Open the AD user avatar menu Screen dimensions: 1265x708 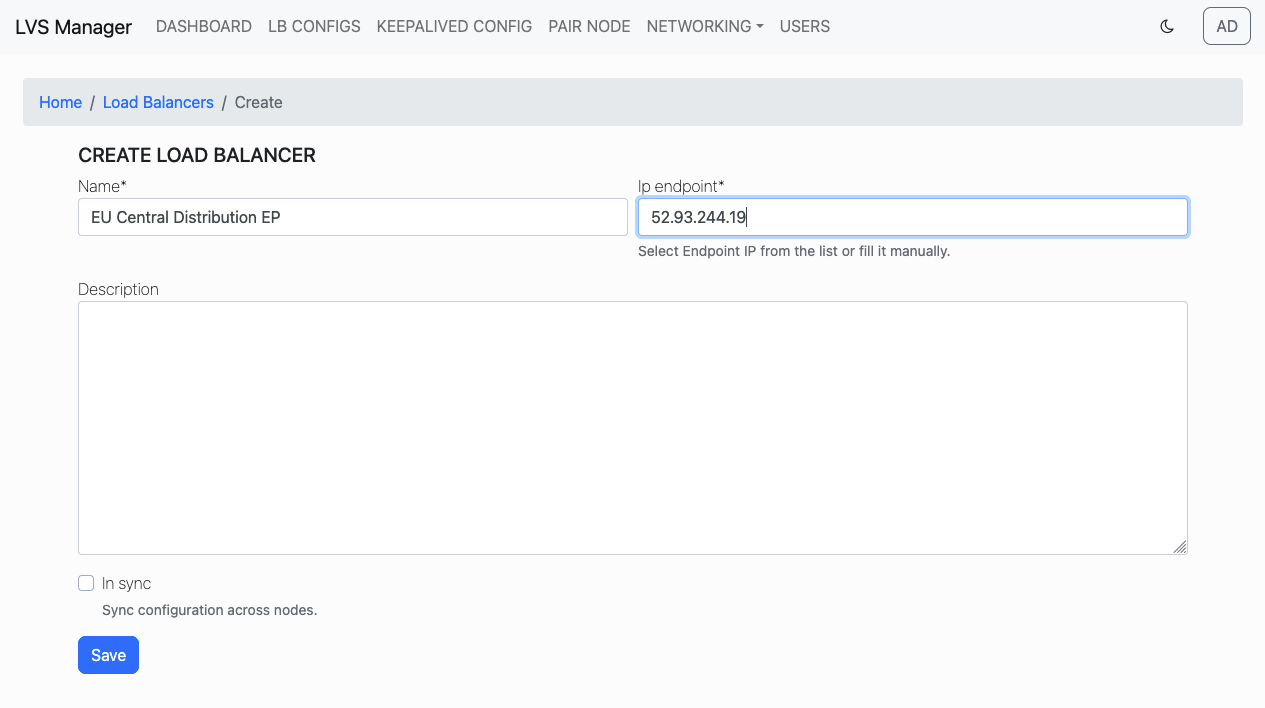[x=1227, y=27]
